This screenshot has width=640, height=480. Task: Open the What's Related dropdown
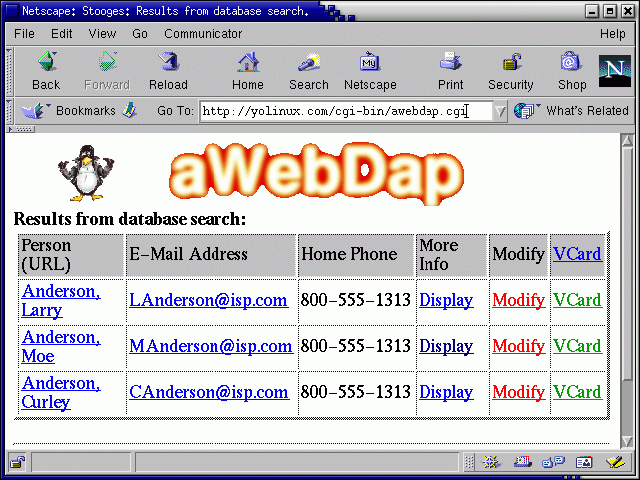[573, 111]
